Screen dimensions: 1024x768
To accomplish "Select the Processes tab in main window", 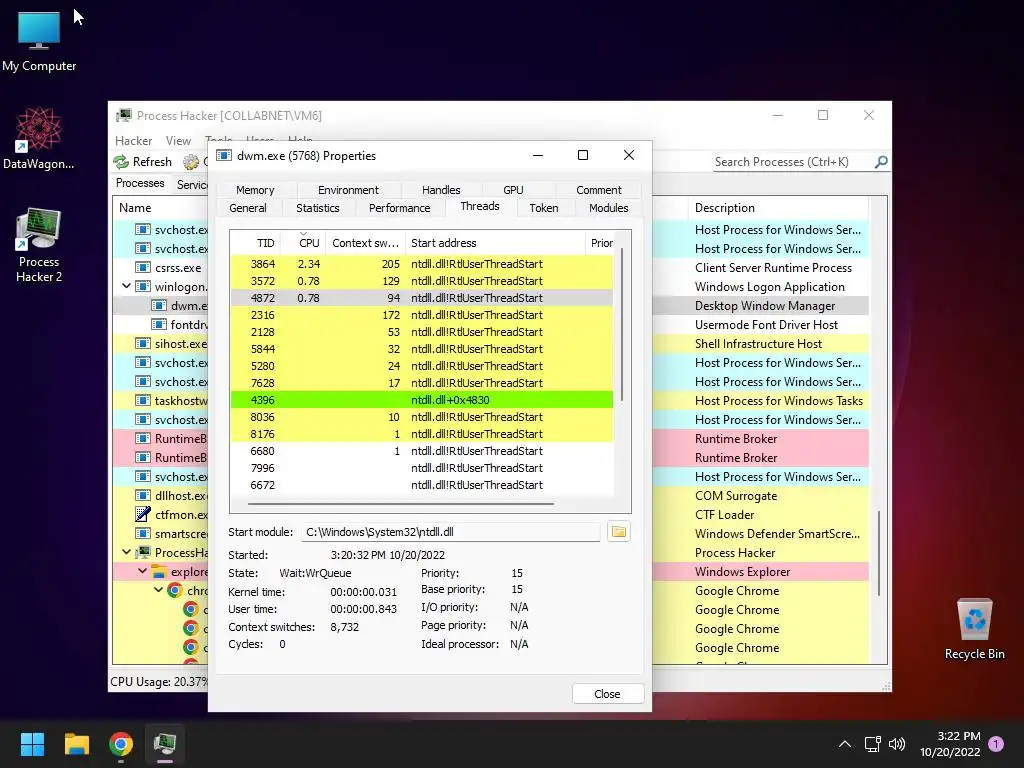I will 140,183.
